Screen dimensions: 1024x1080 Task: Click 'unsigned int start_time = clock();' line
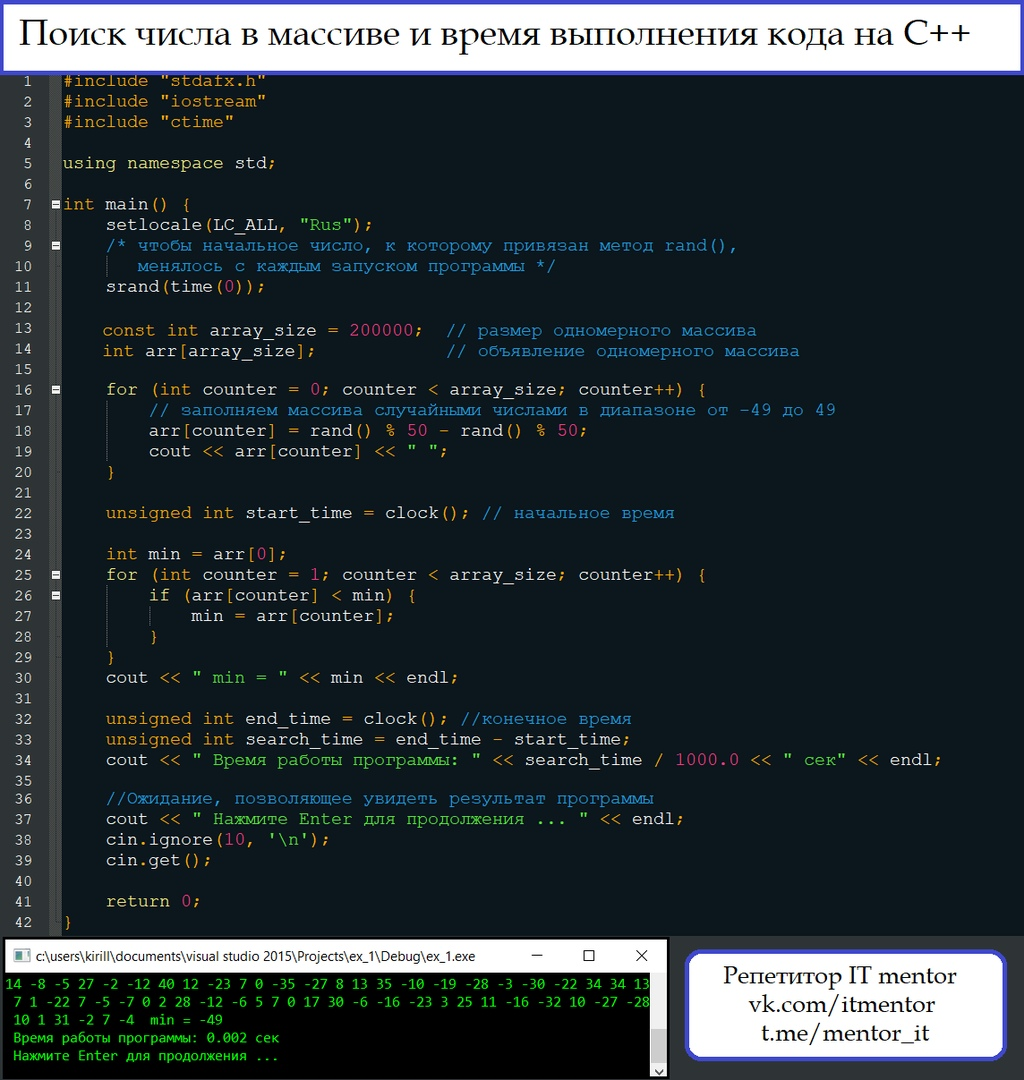(287, 514)
